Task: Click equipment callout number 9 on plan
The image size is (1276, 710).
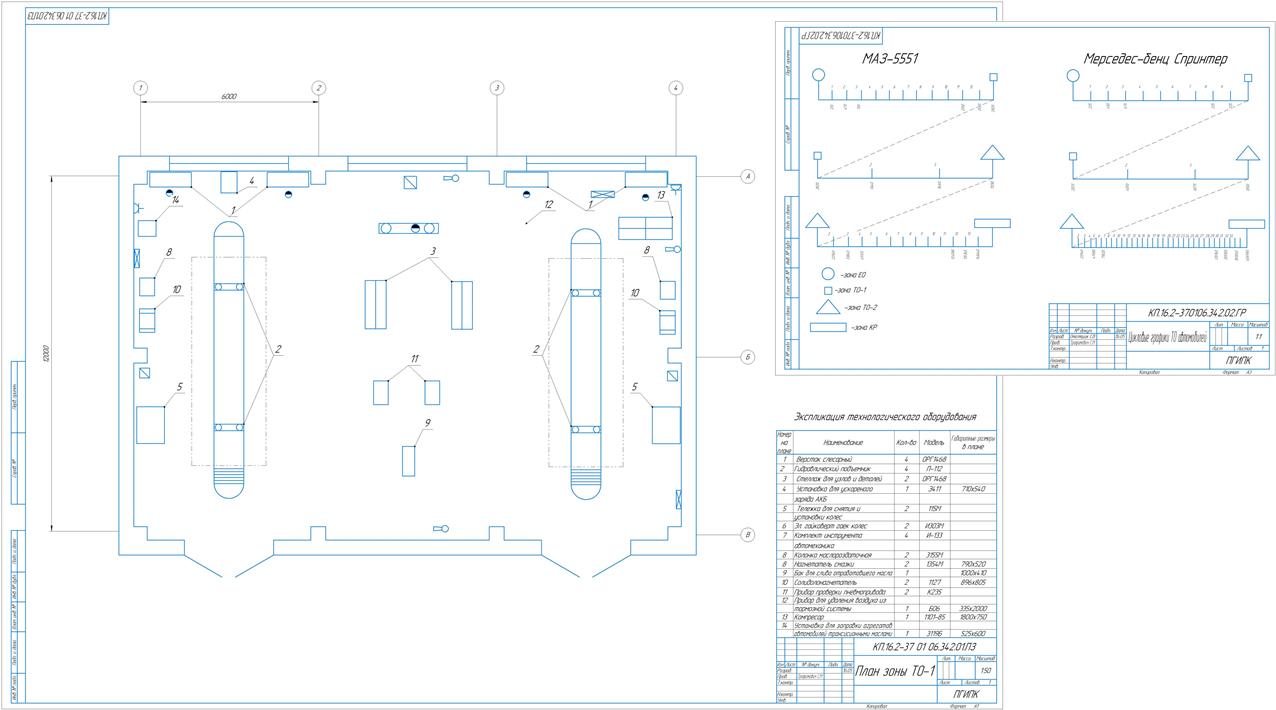Action: pyautogui.click(x=426, y=423)
